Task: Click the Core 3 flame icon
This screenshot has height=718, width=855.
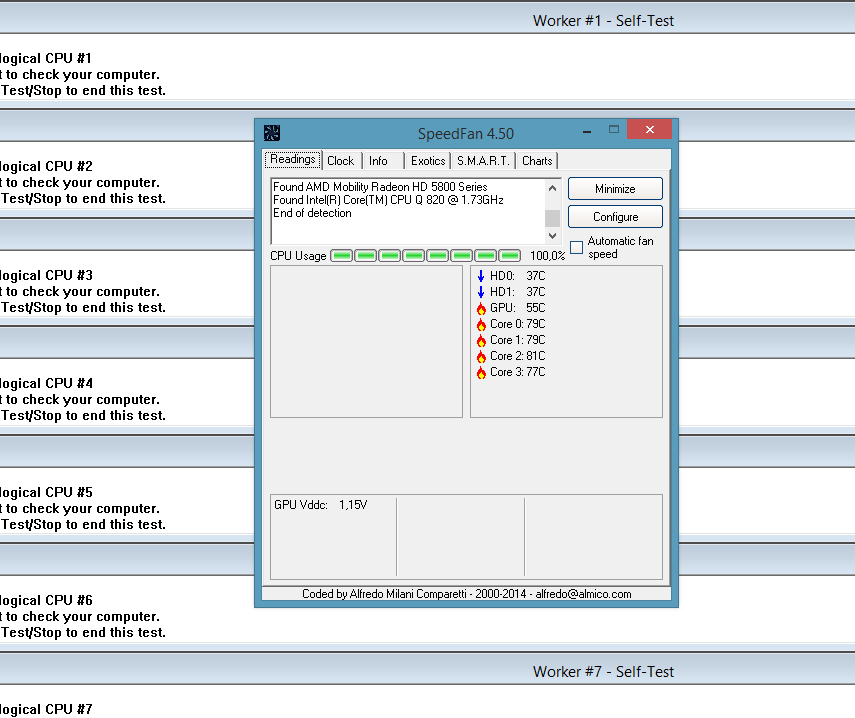Action: pos(481,372)
